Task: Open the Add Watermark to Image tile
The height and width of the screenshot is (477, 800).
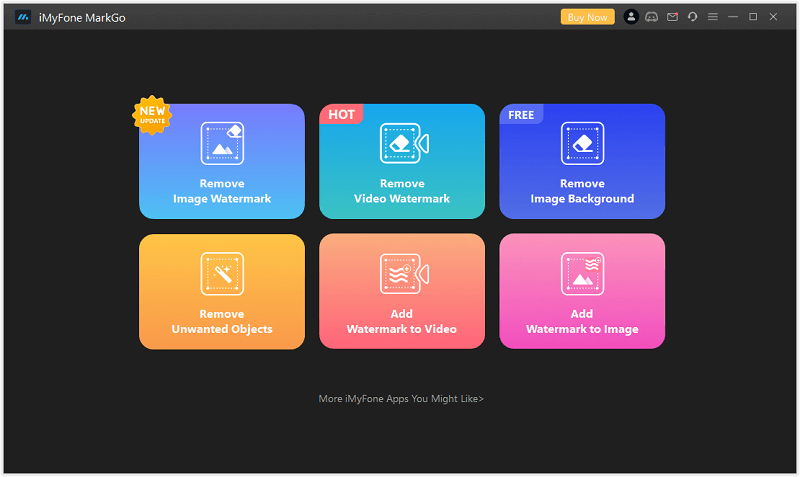Action: click(582, 292)
